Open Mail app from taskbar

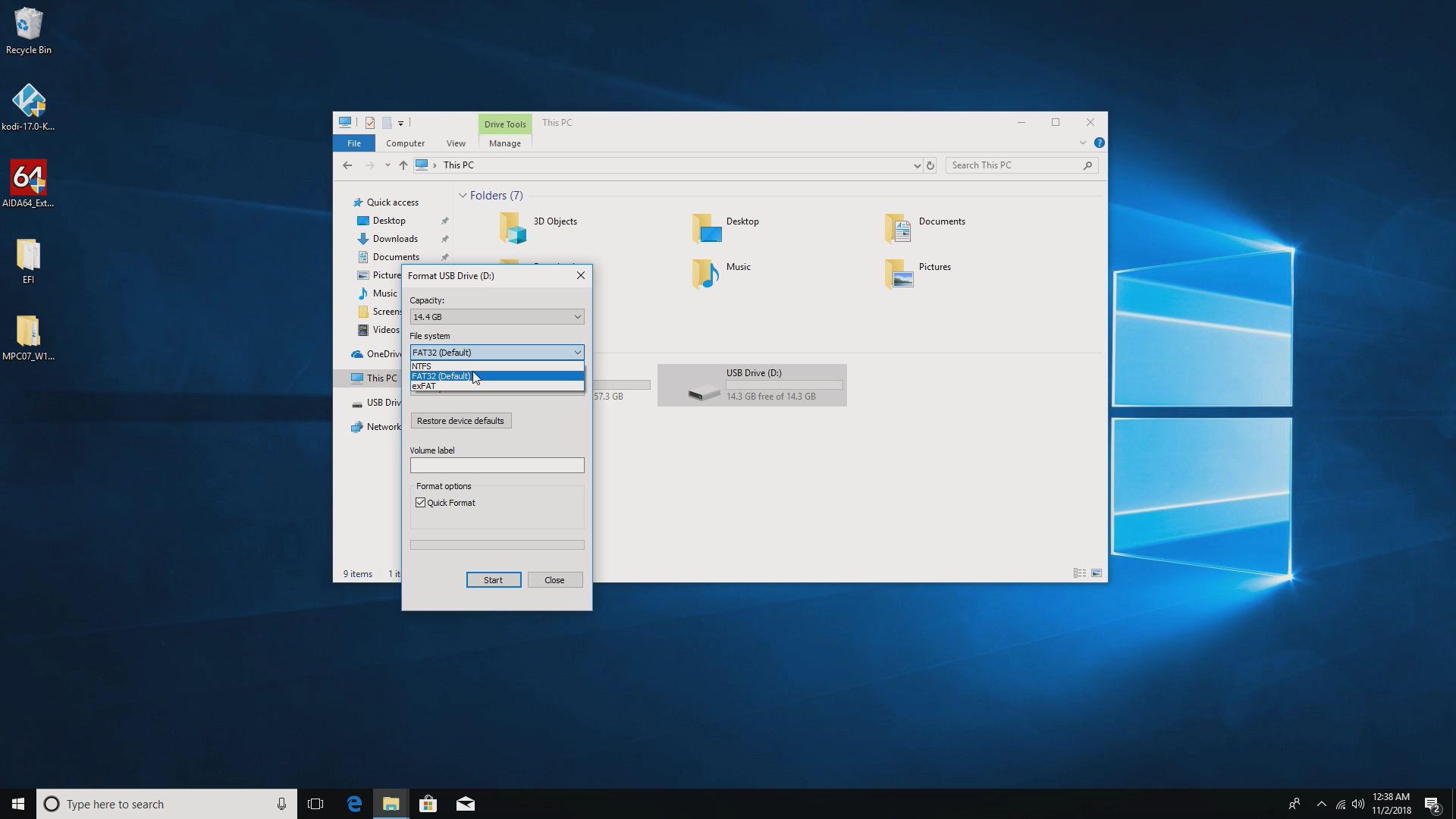pyautogui.click(x=466, y=804)
